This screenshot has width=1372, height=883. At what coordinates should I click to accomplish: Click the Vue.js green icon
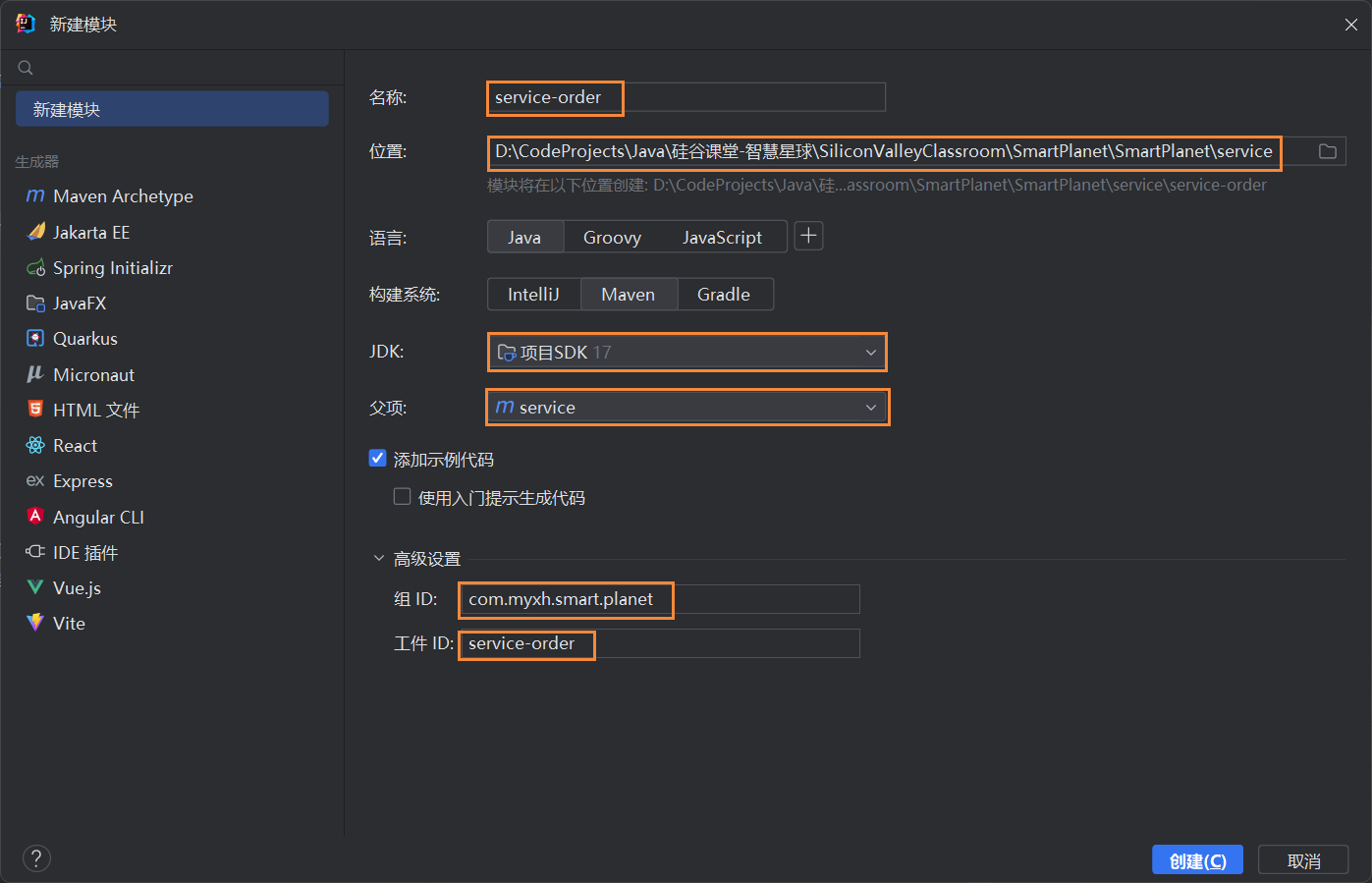pyautogui.click(x=35, y=587)
